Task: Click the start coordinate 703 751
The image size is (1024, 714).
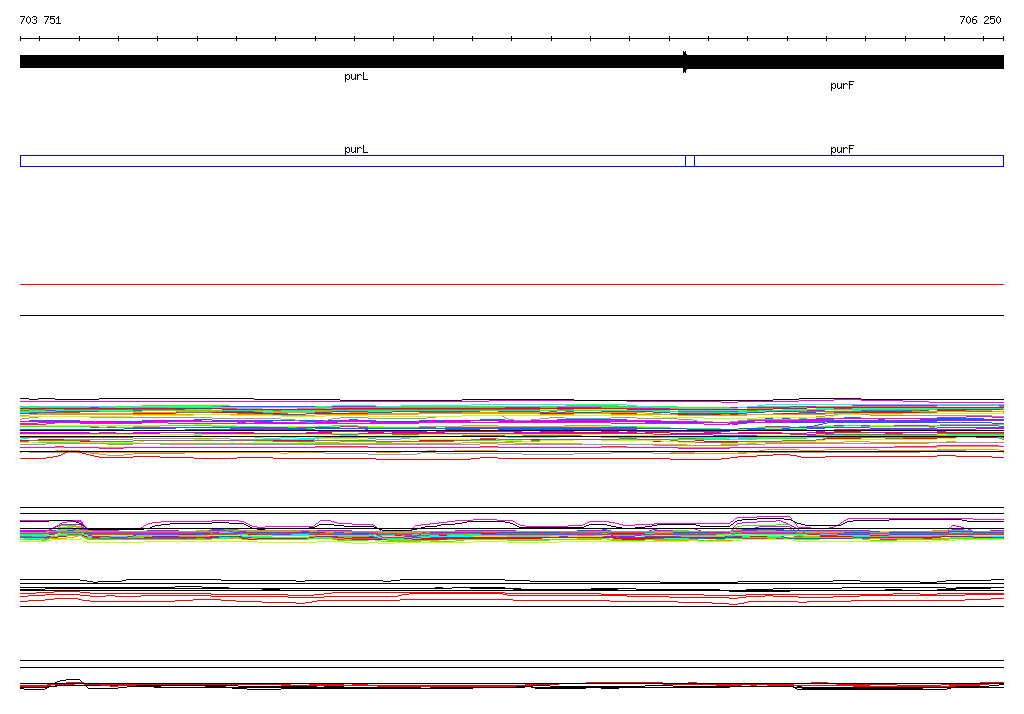Action: pyautogui.click(x=40, y=20)
